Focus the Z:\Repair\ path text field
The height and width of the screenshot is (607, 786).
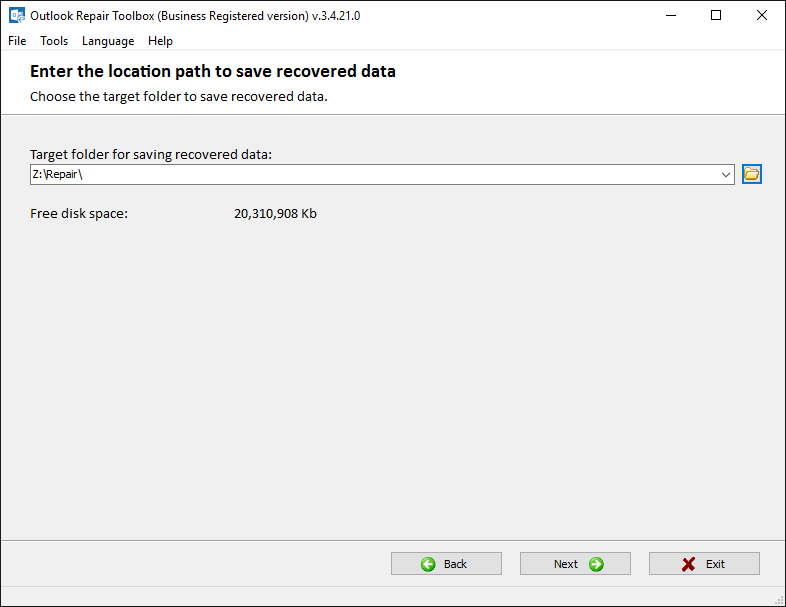coord(373,174)
